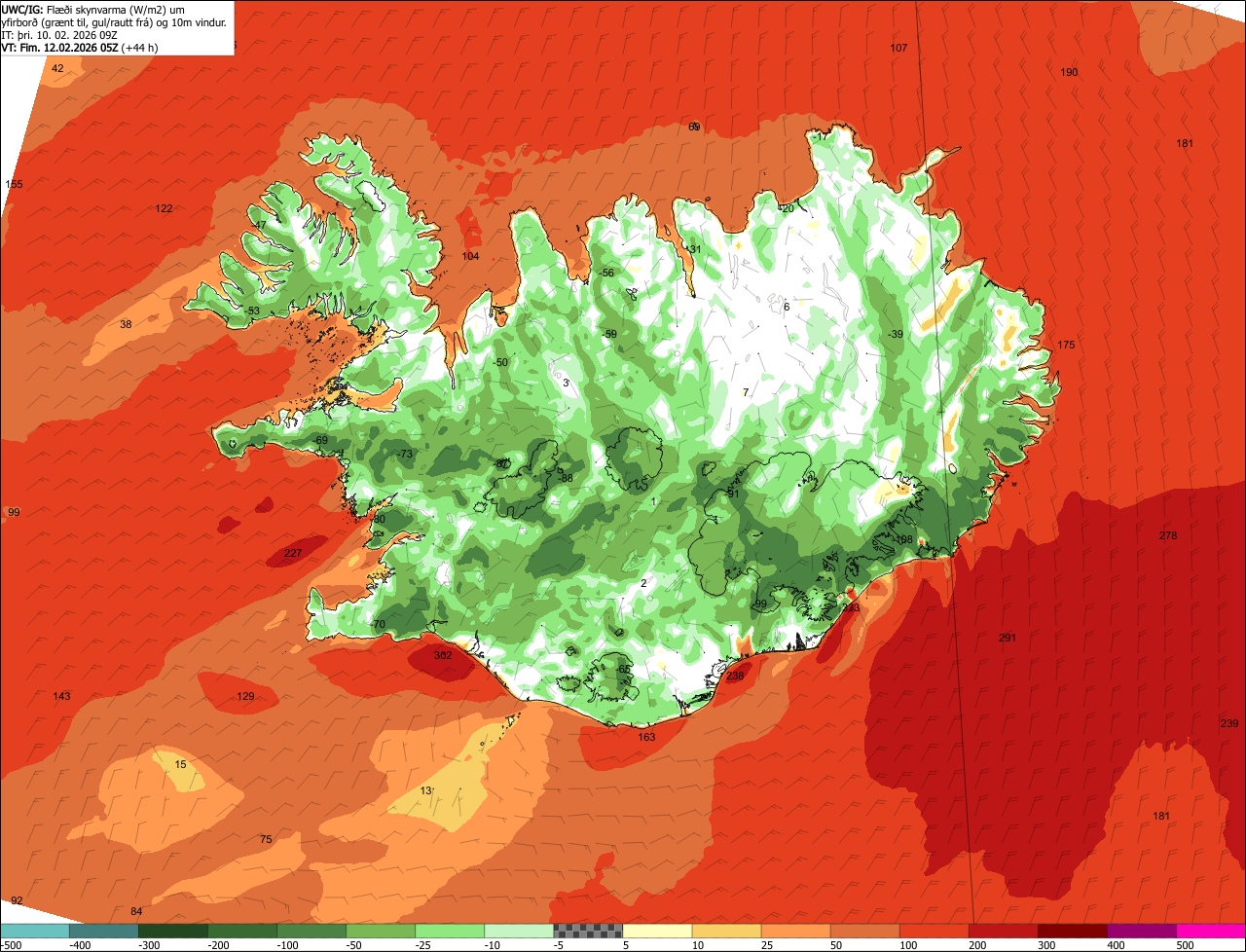The height and width of the screenshot is (952, 1246).
Task: Click the legend label '-500'
Action: tap(11, 945)
